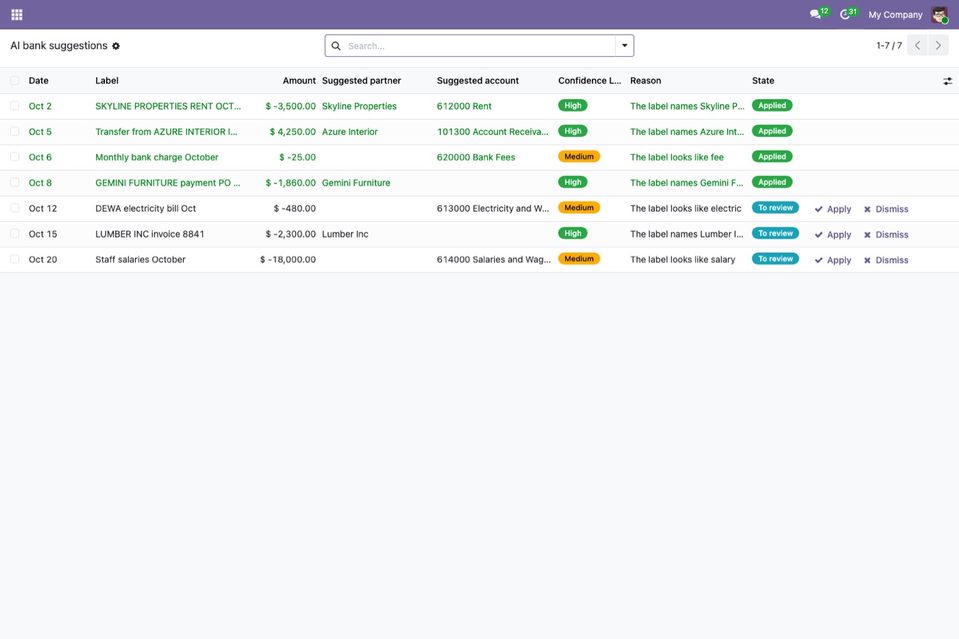
Task: Select the Oct 6 bank charge row checkbox
Action: (15, 157)
